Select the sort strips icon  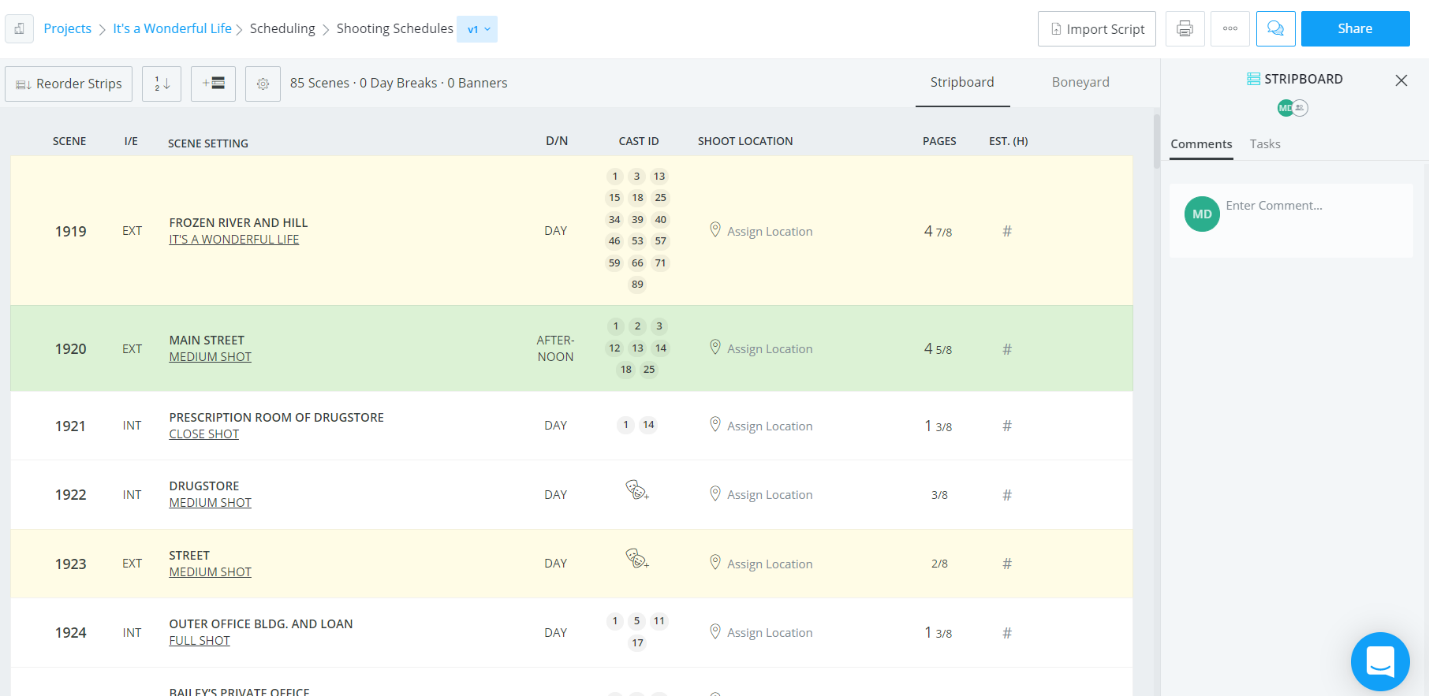point(161,84)
